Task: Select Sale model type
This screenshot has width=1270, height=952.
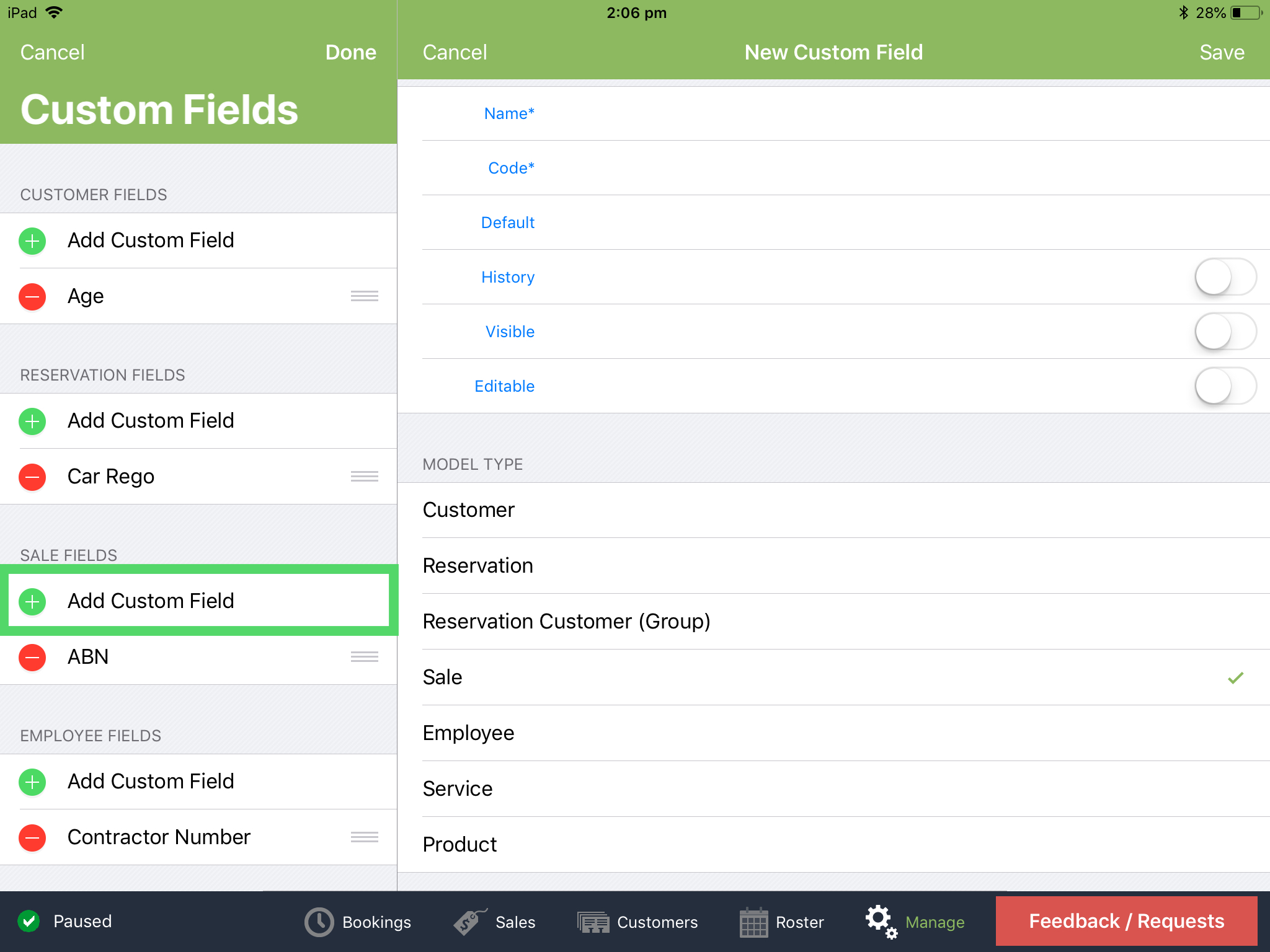Action: 833,677
